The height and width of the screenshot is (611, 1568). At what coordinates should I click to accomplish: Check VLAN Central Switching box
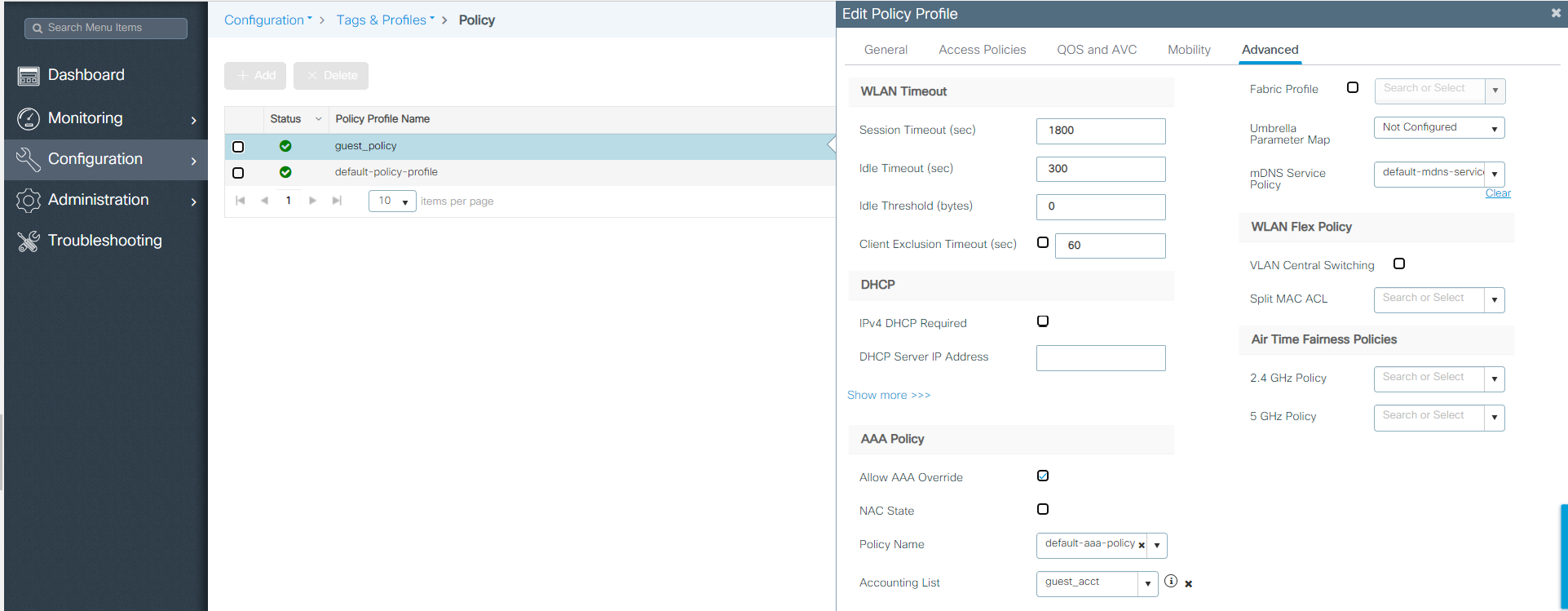tap(1399, 263)
